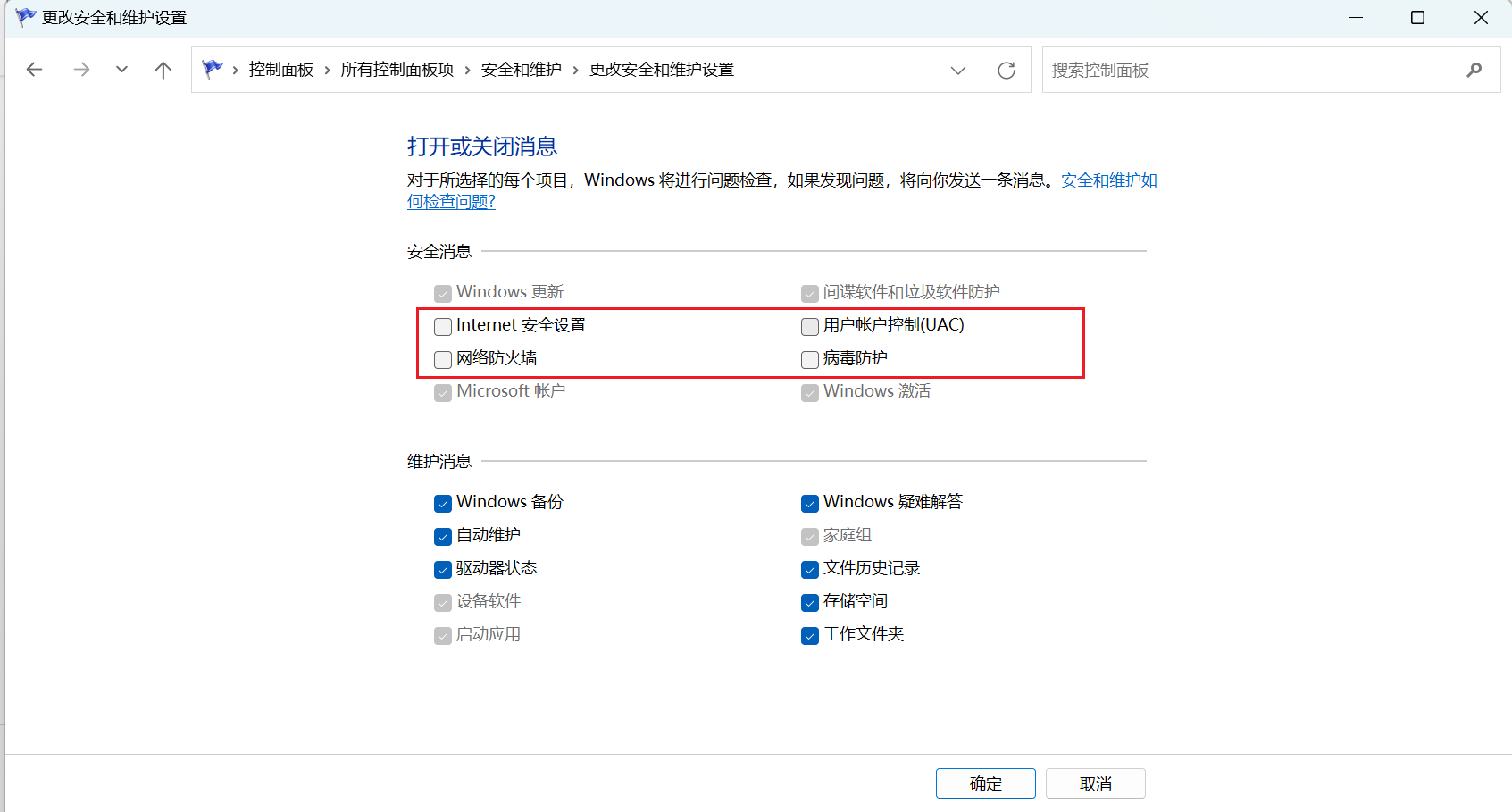Screen dimensions: 1512x812
Task: Expand the address bar history dropdown
Action: click(x=958, y=71)
